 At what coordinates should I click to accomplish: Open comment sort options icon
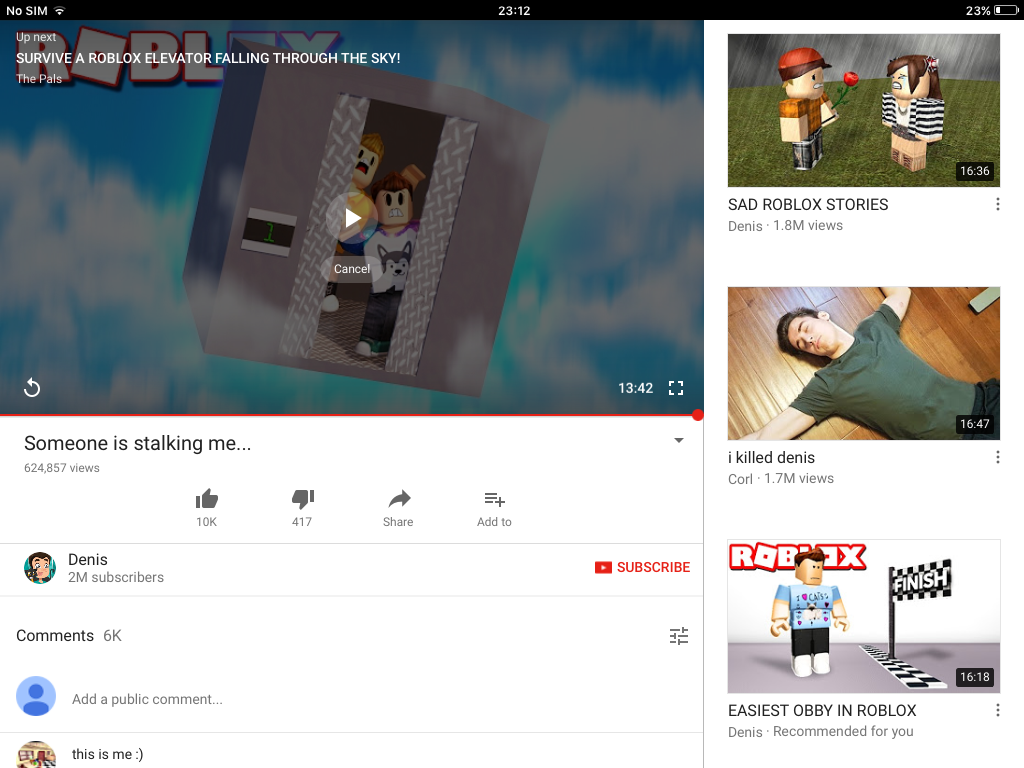coord(679,635)
